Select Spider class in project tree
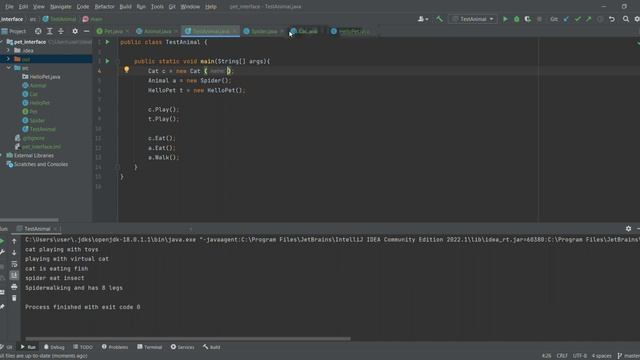 33,120
